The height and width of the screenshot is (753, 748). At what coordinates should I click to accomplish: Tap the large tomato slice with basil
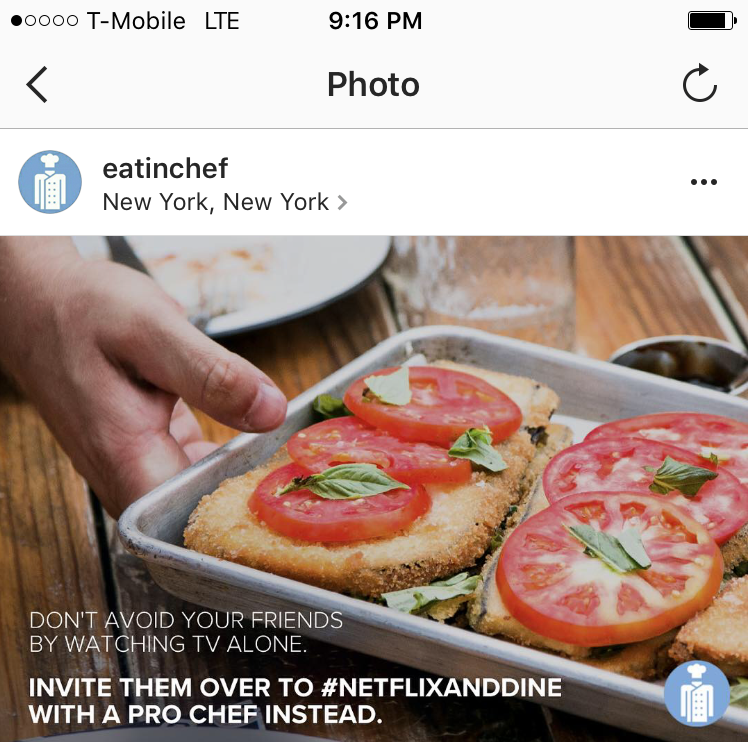(x=609, y=569)
